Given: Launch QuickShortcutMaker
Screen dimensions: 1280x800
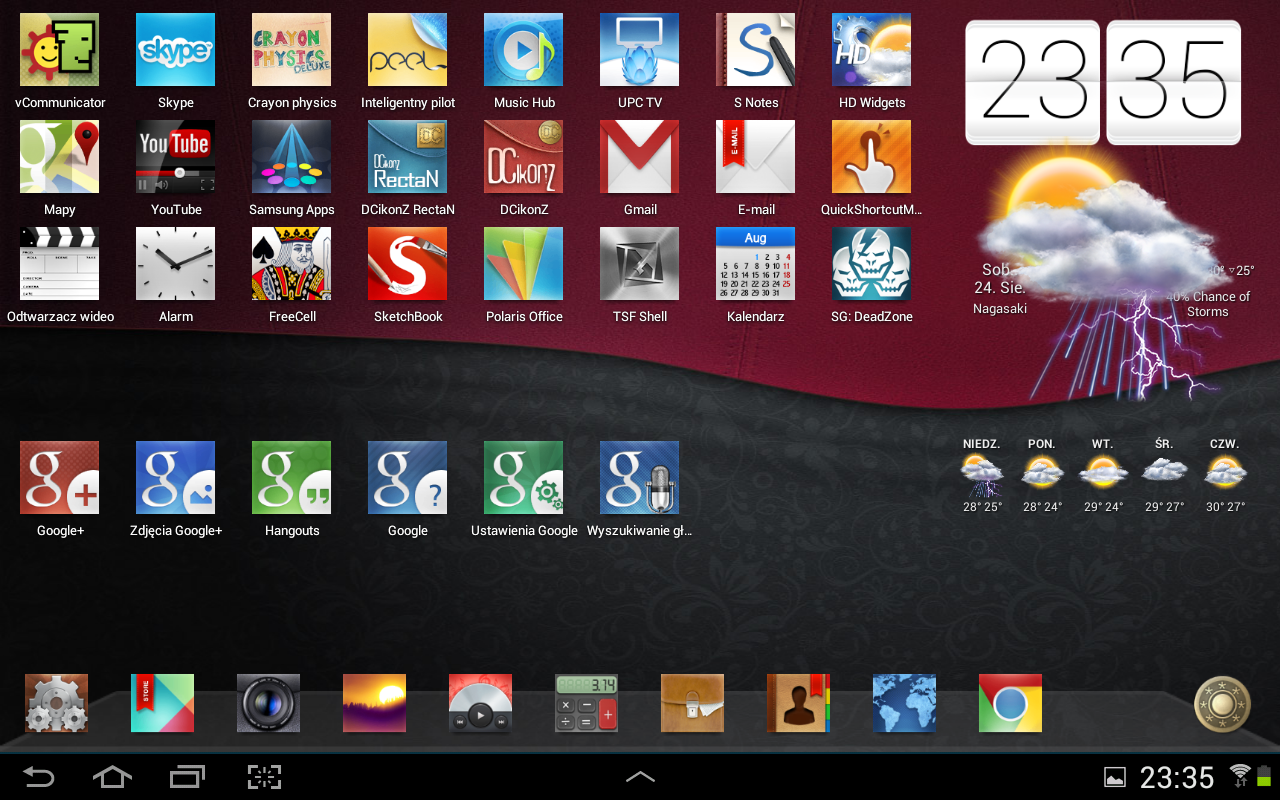Looking at the screenshot, I should (872, 157).
